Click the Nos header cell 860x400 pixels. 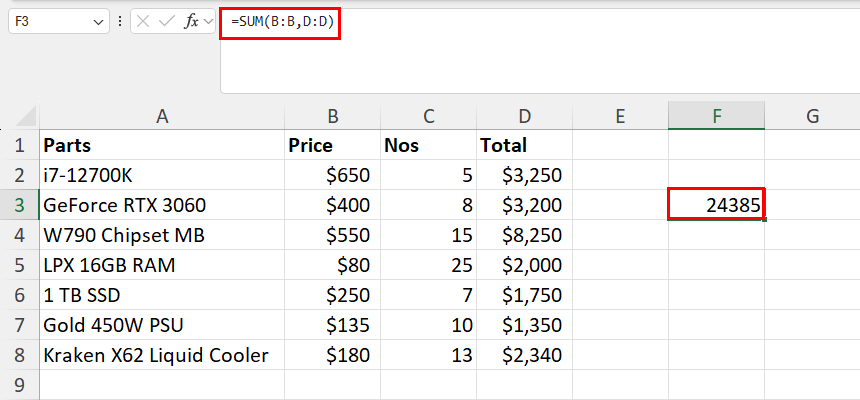pos(428,145)
